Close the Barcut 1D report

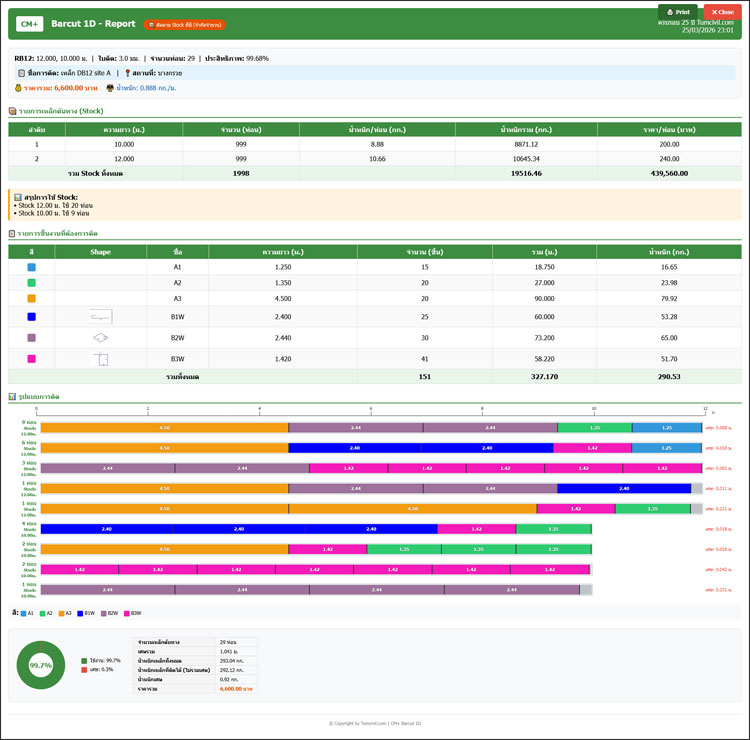(723, 12)
